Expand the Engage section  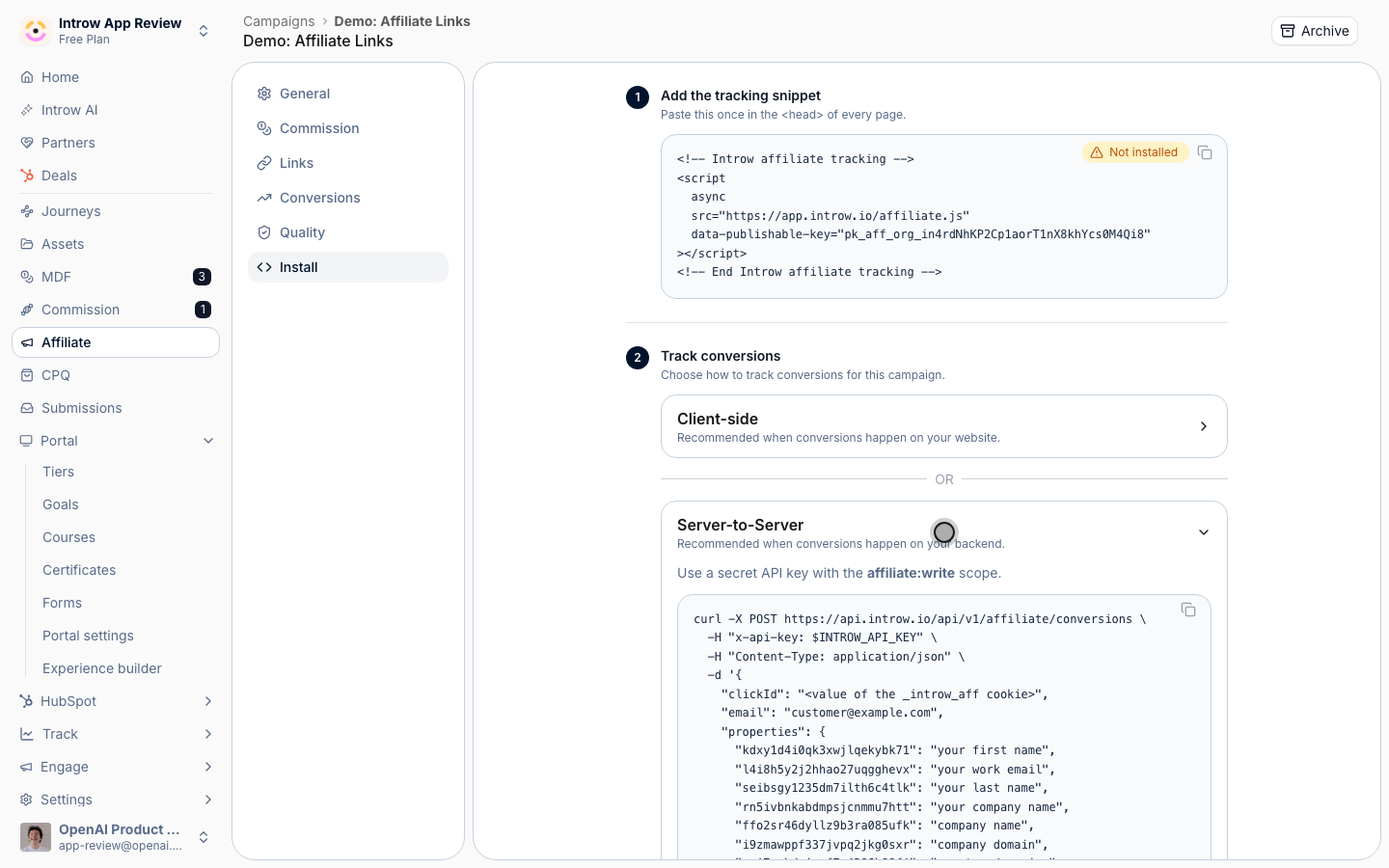click(x=208, y=767)
